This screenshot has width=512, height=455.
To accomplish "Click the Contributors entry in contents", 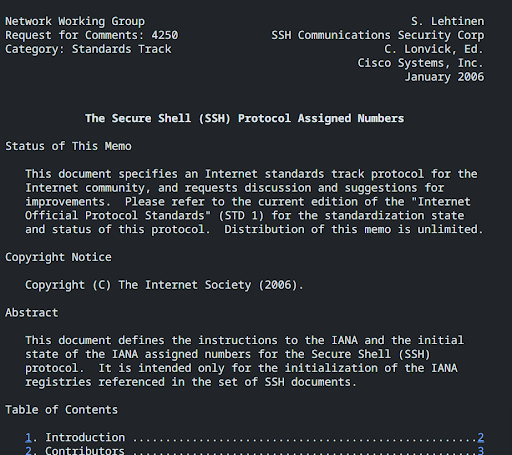I will click(85, 451).
